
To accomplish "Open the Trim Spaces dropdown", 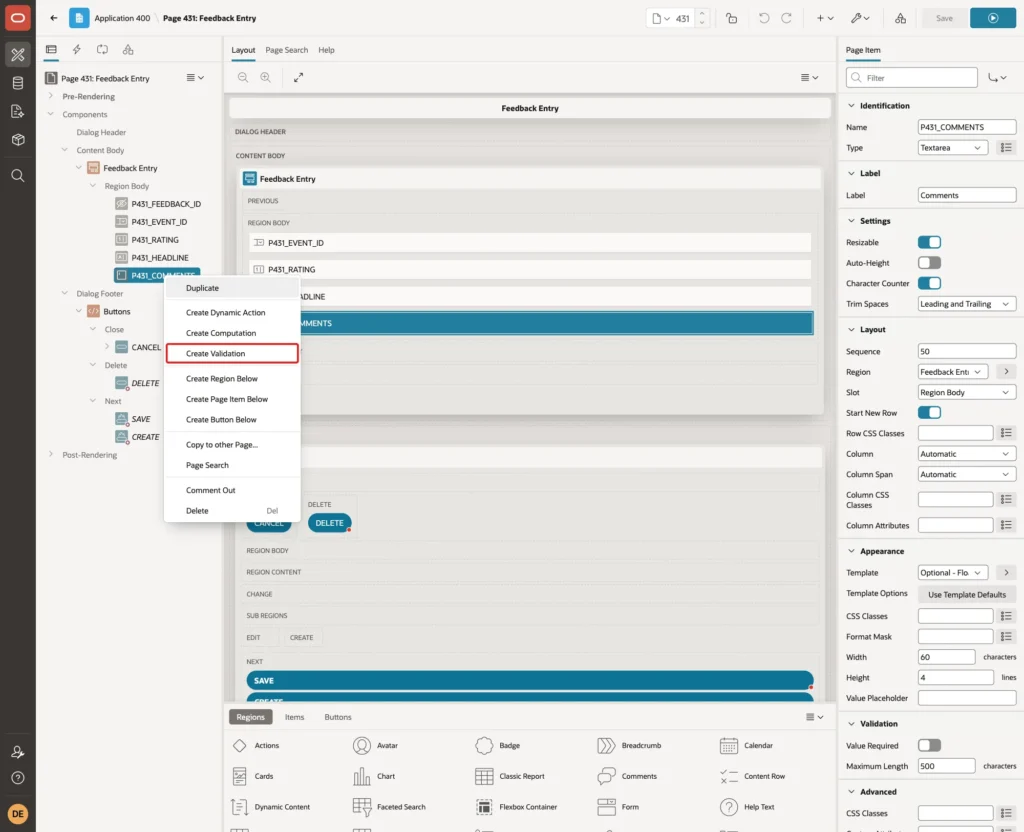I will (x=967, y=304).
